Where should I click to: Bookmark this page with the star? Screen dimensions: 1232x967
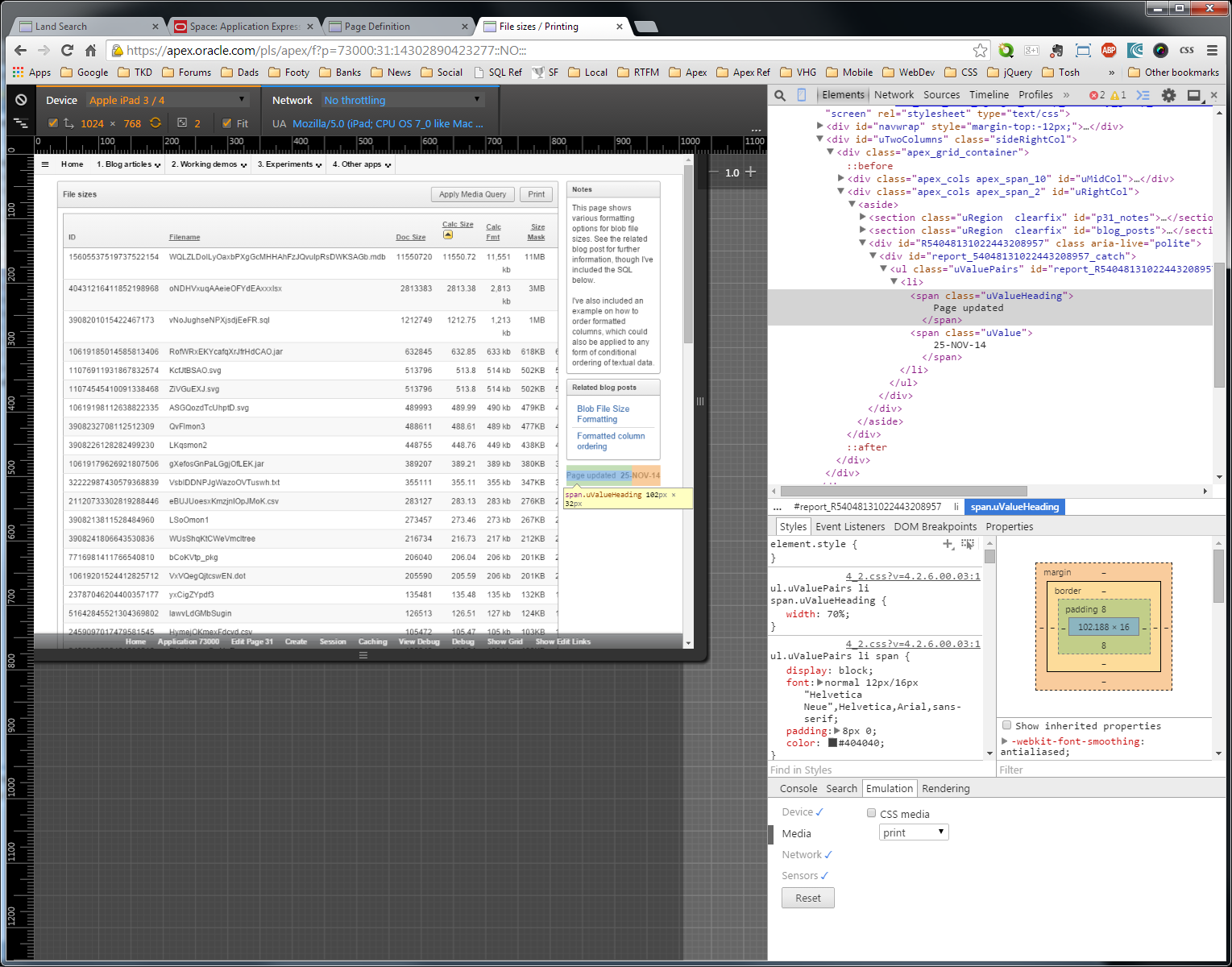coord(980,50)
